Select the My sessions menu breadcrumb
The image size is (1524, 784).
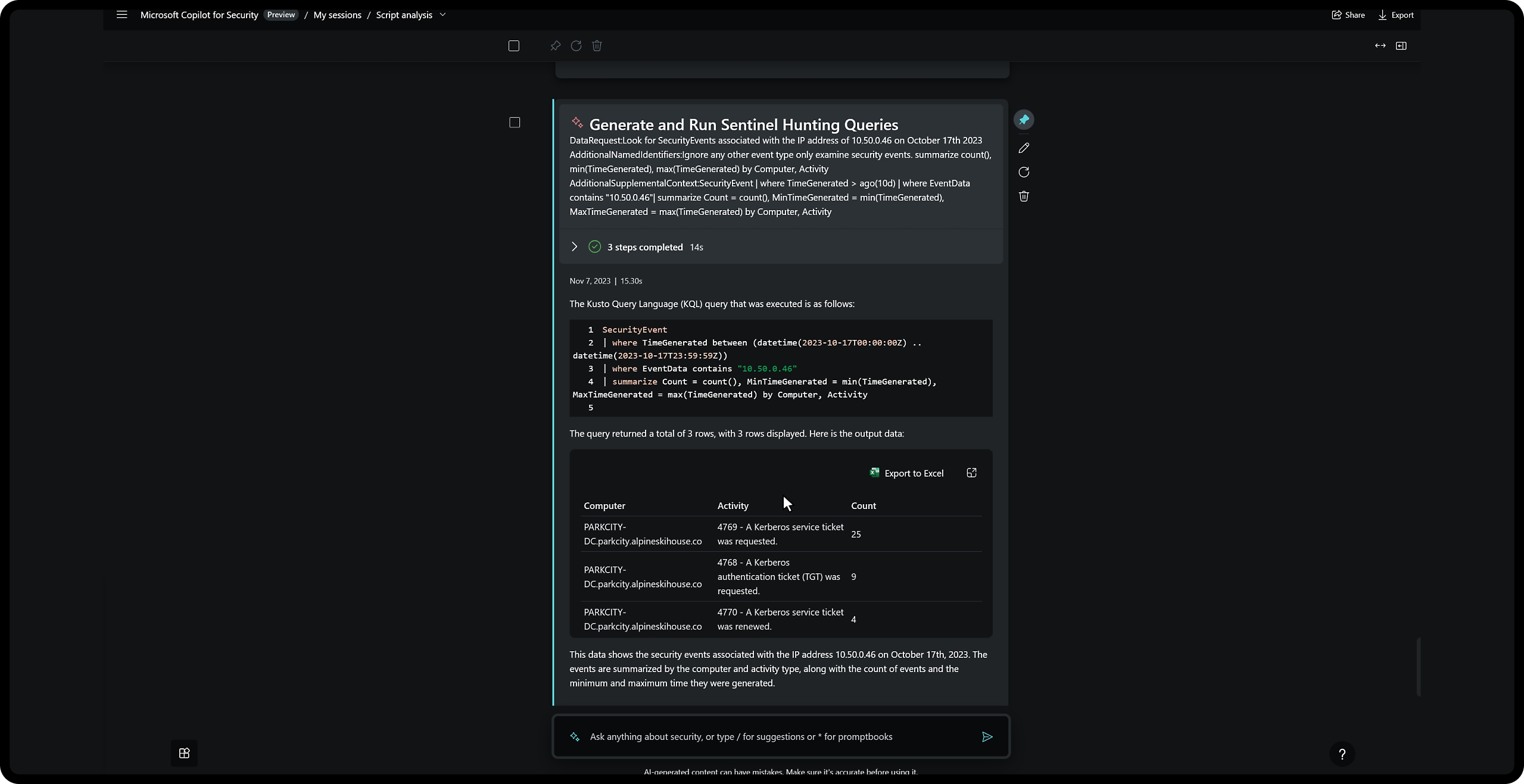(337, 14)
